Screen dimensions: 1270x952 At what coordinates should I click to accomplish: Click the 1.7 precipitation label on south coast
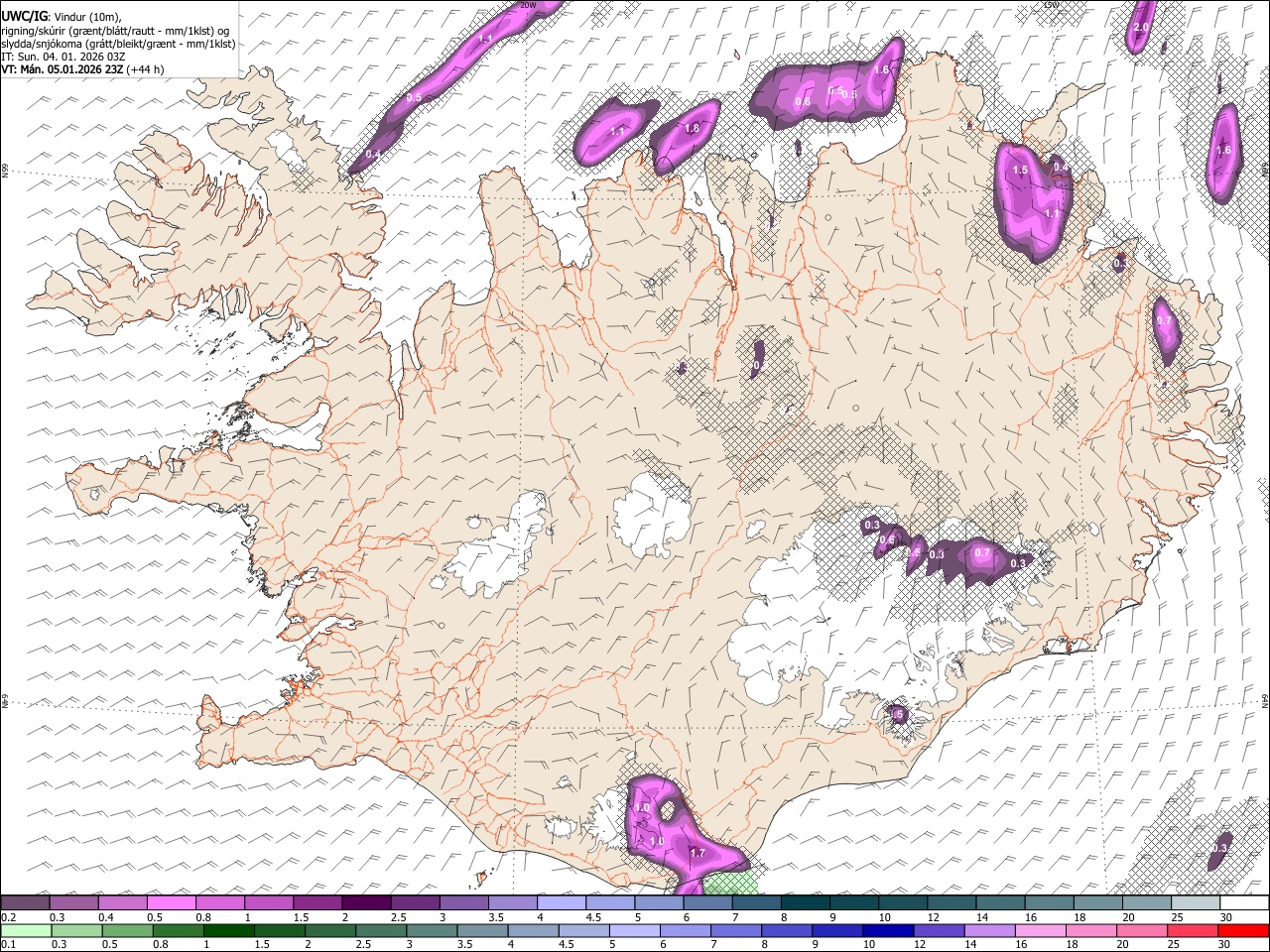pyautogui.click(x=698, y=853)
